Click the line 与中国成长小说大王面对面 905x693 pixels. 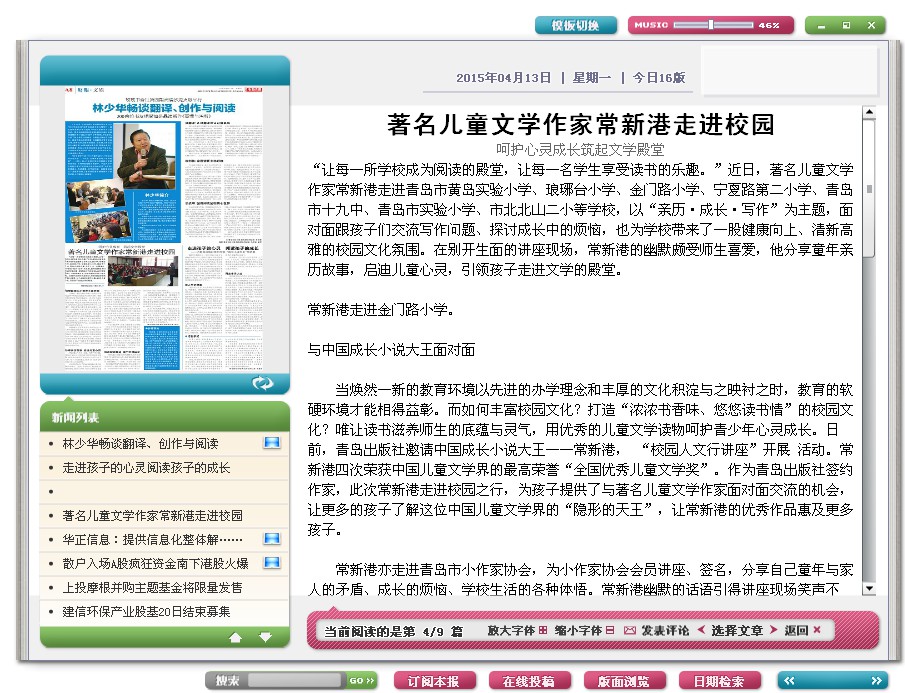click(x=391, y=350)
